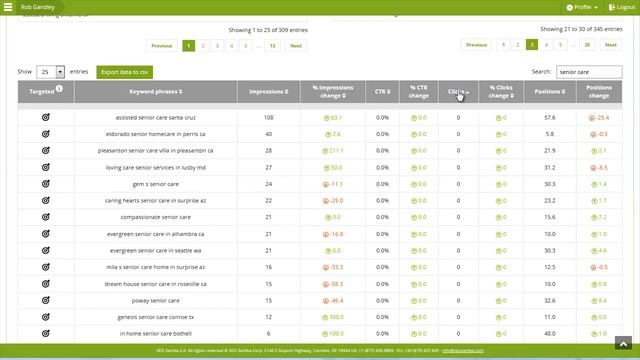Click down-arrow icon beside positions change -25.4
Image resolution: width=640 pixels, height=360 pixels.
pyautogui.click(x=592, y=118)
